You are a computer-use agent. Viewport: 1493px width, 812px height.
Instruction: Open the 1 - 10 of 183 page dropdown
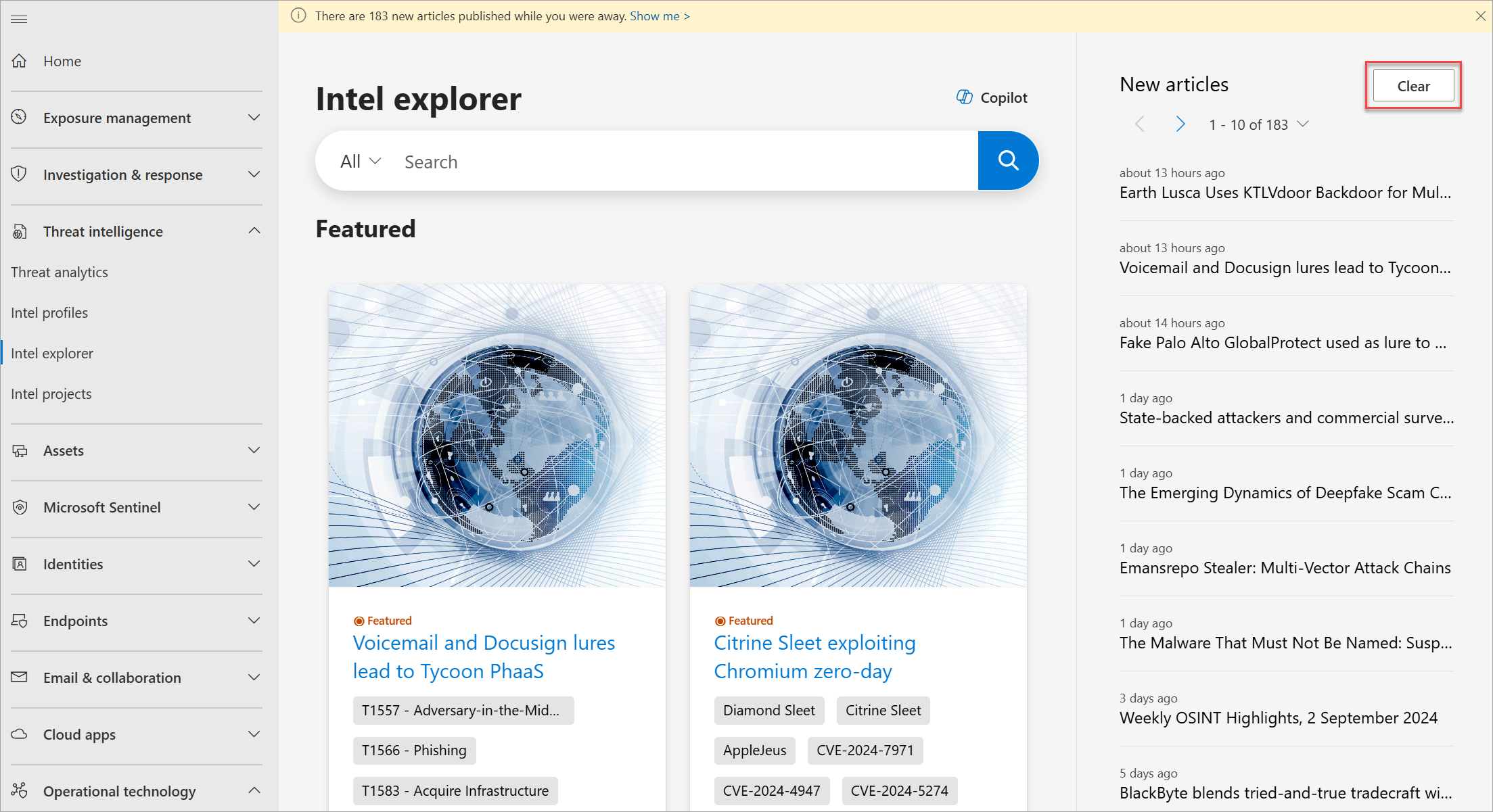pyautogui.click(x=1302, y=124)
